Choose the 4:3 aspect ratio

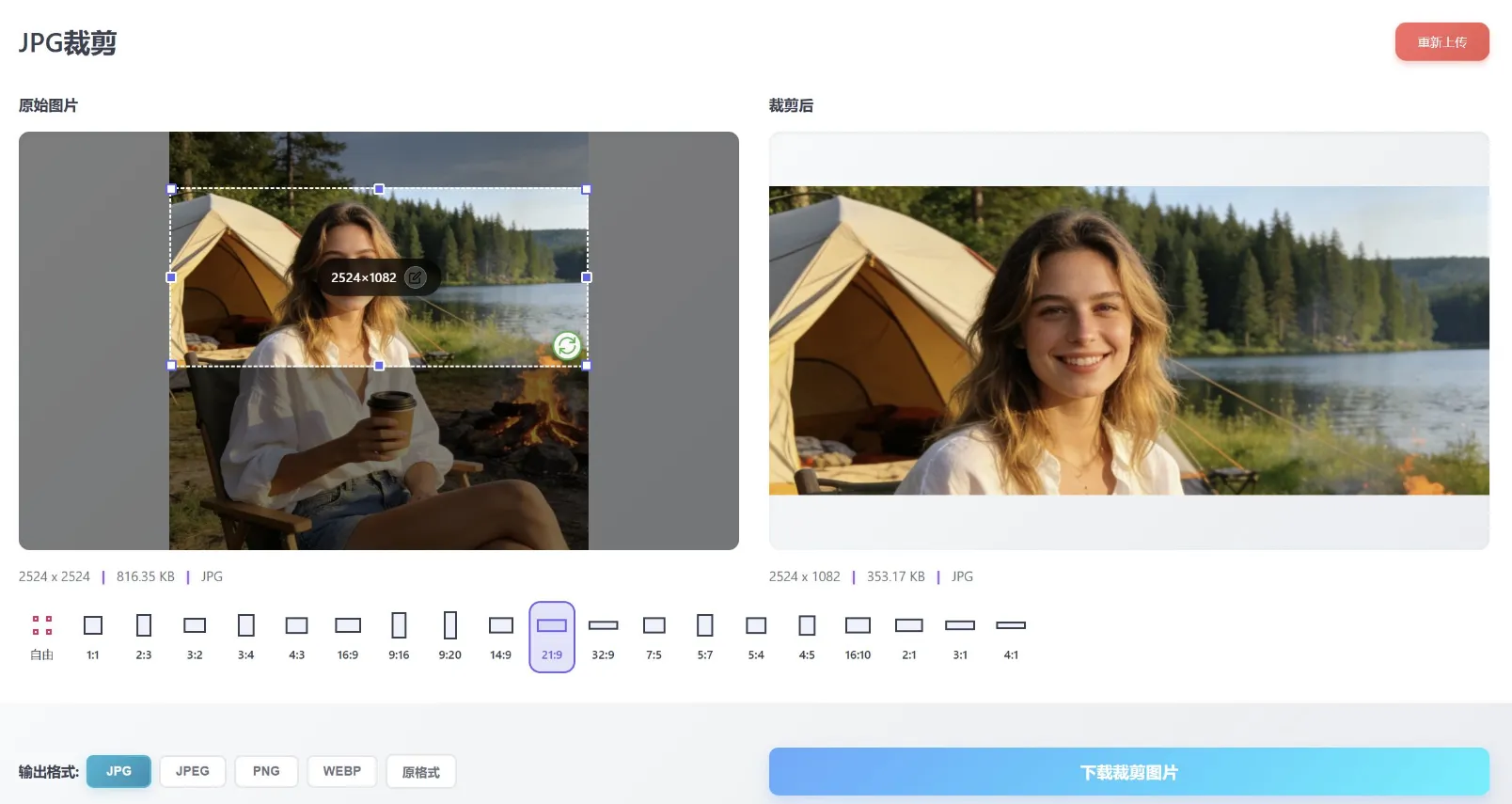tap(297, 637)
